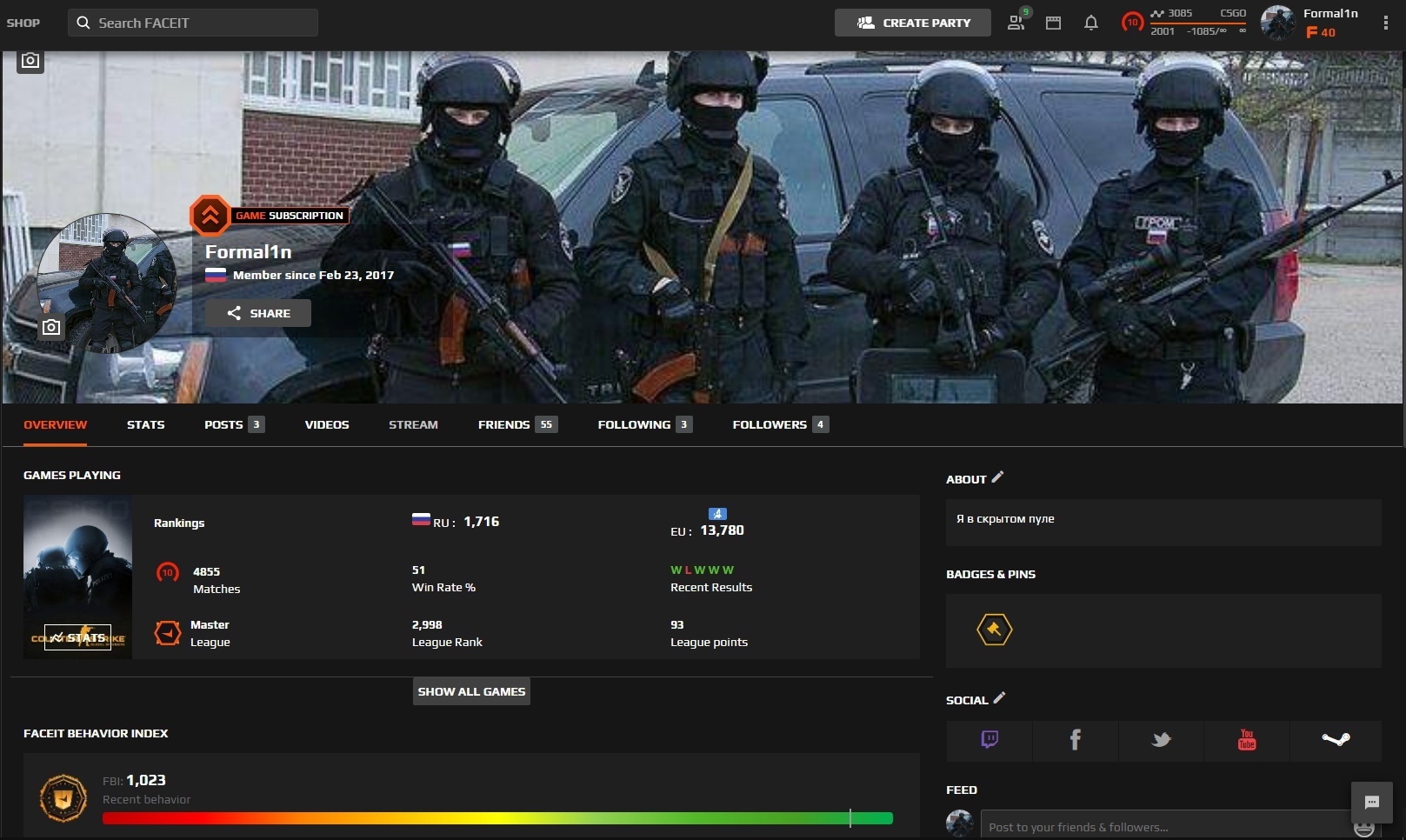Screen dimensions: 1406x840
Task: Click the Share profile button
Action: [258, 313]
